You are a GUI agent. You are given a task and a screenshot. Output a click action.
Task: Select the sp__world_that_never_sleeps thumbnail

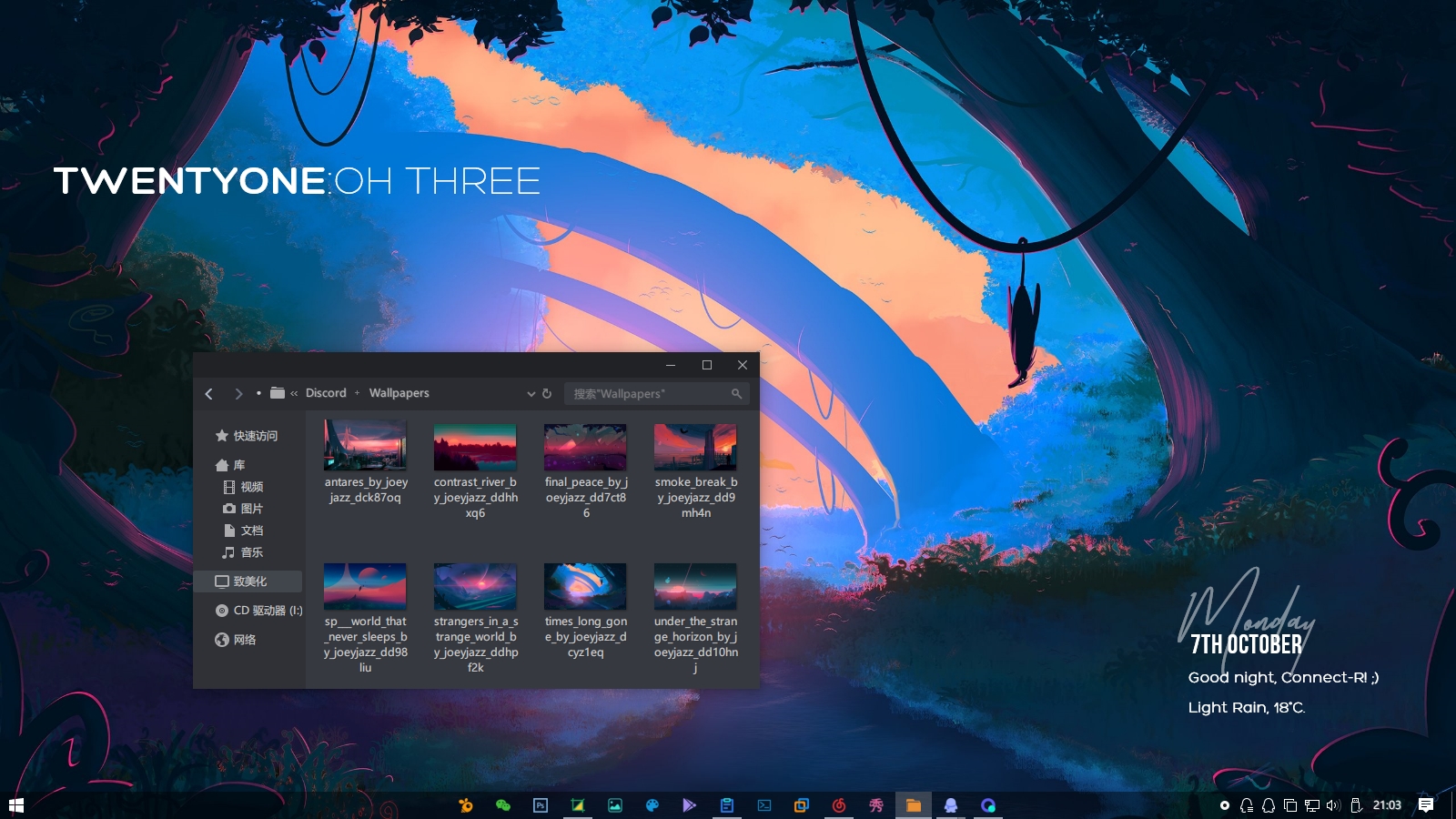(365, 586)
